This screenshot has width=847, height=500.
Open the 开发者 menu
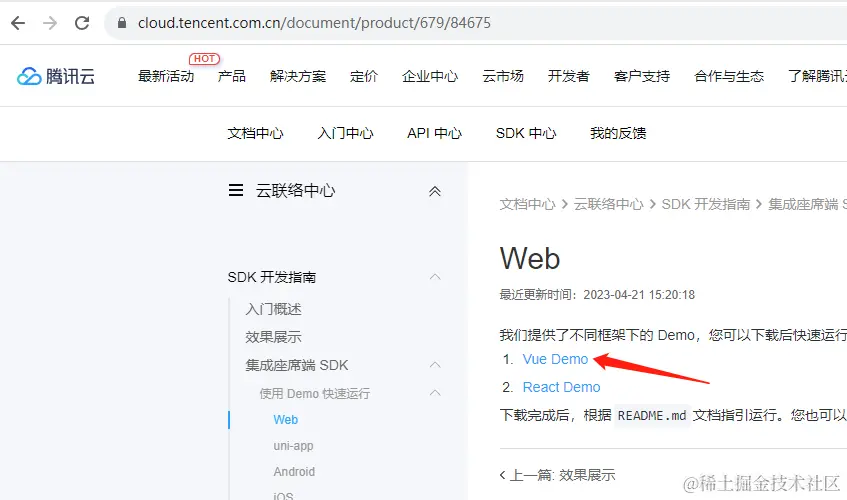coord(568,76)
